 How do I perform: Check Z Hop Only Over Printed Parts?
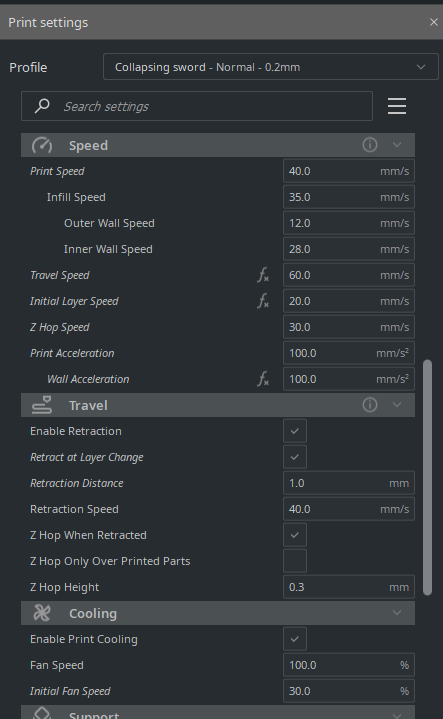(x=295, y=561)
